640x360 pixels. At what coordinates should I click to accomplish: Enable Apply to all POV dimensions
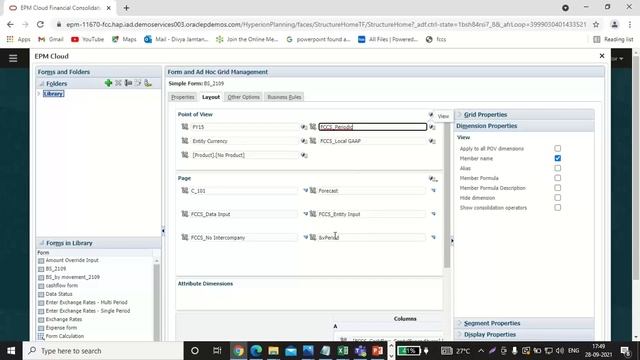click(x=558, y=148)
